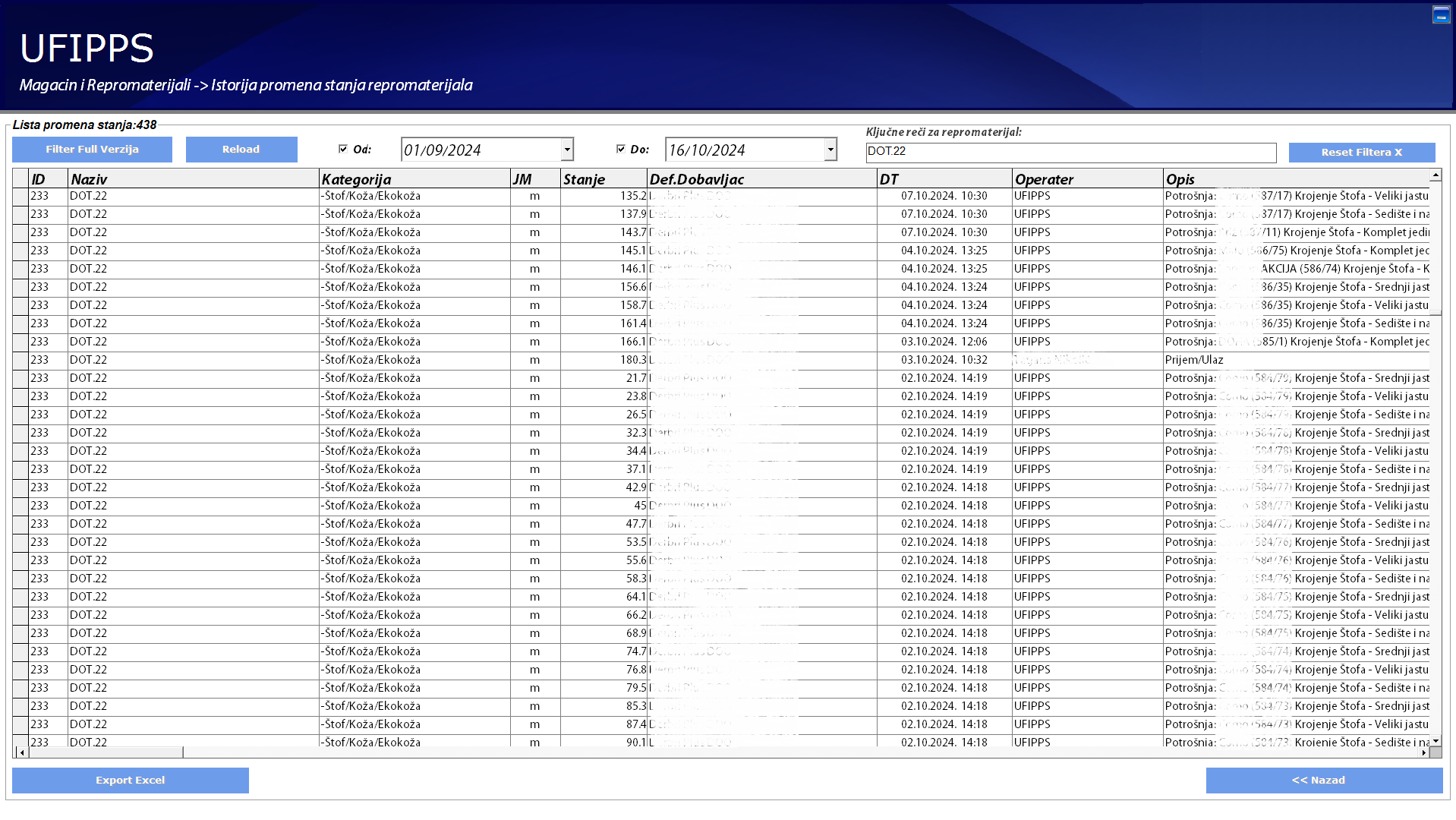Click the Stanje cell 66.2
The height and width of the screenshot is (820, 1456).
click(604, 615)
